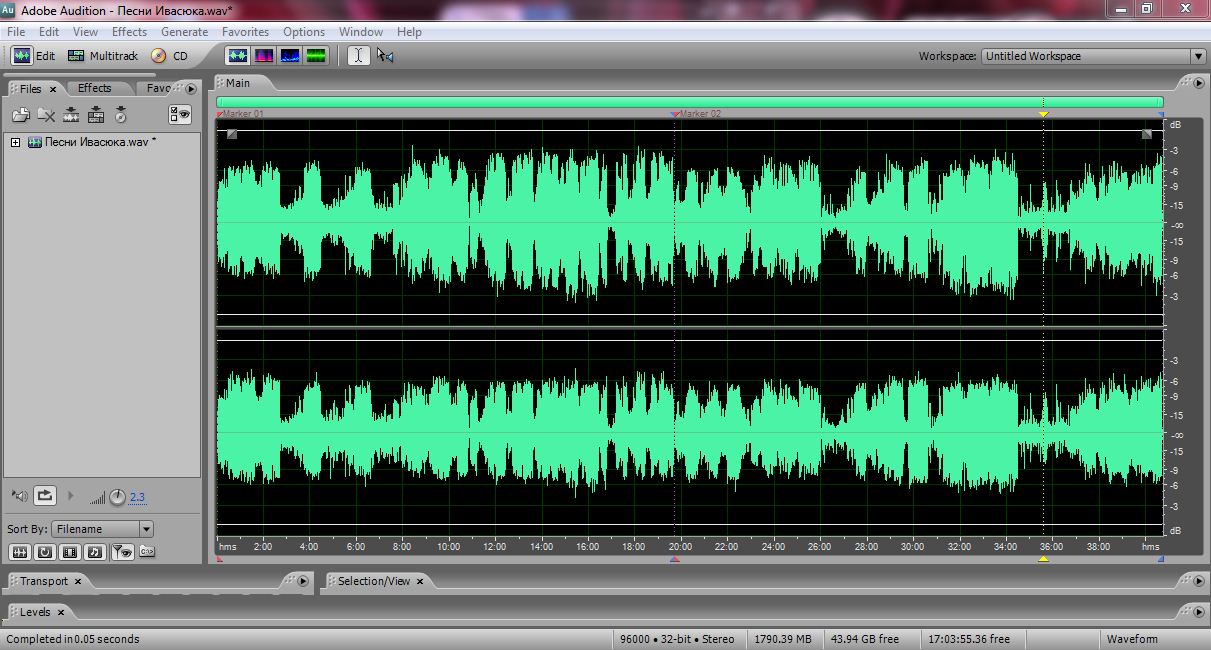Toggle Loop Play button in Files panel
Image resolution: width=1211 pixels, height=650 pixels.
(x=45, y=495)
